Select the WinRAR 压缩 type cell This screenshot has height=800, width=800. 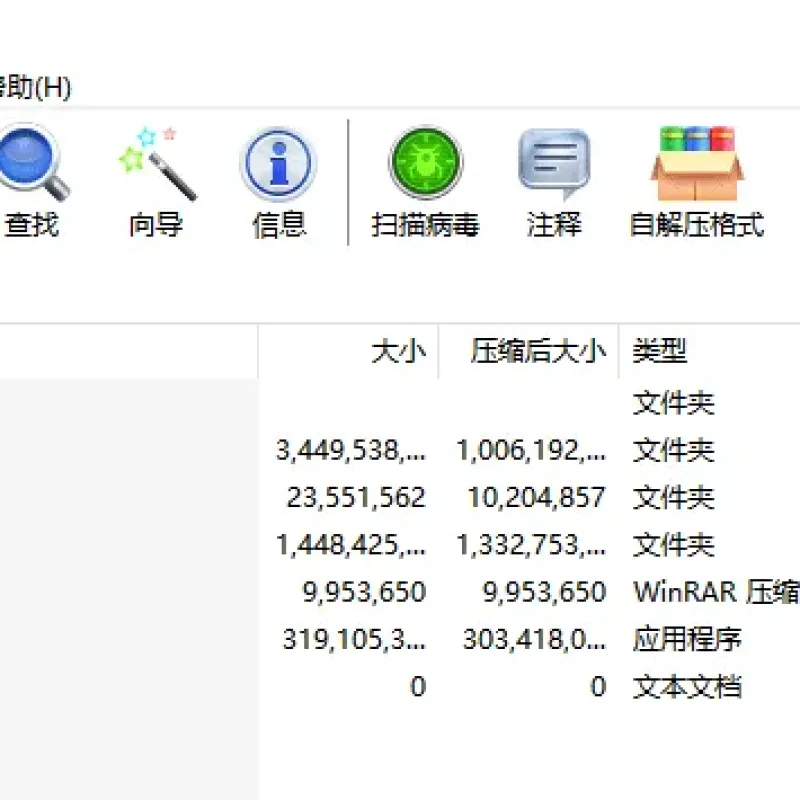tap(715, 592)
